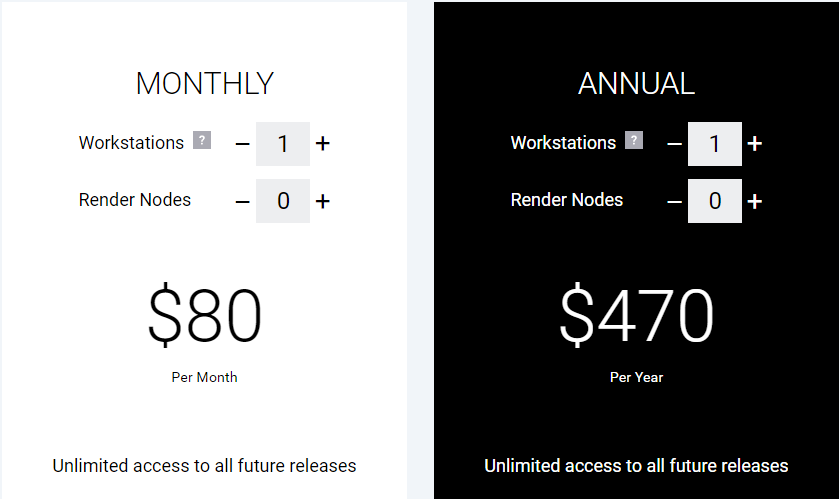Decrease Annual Workstations with minus icon
Image resolution: width=840 pixels, height=499 pixels.
(674, 144)
